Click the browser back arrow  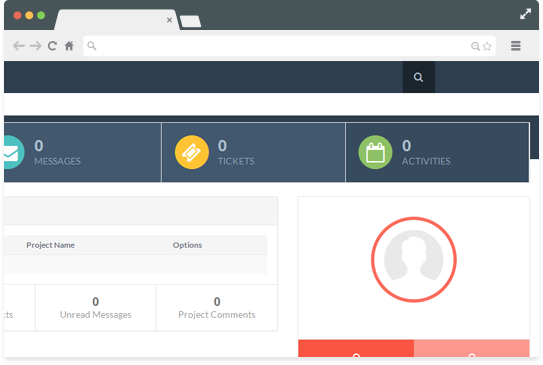(x=19, y=46)
